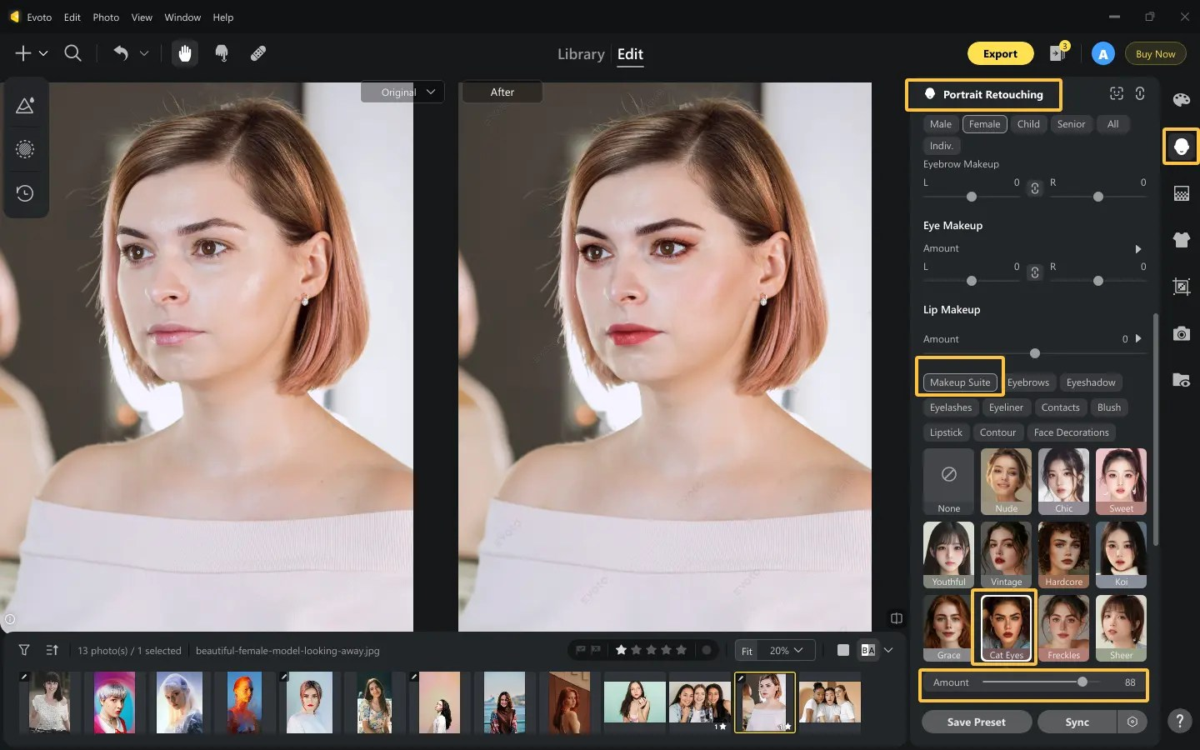Open the history panel icon
The image size is (1200, 750).
click(25, 193)
